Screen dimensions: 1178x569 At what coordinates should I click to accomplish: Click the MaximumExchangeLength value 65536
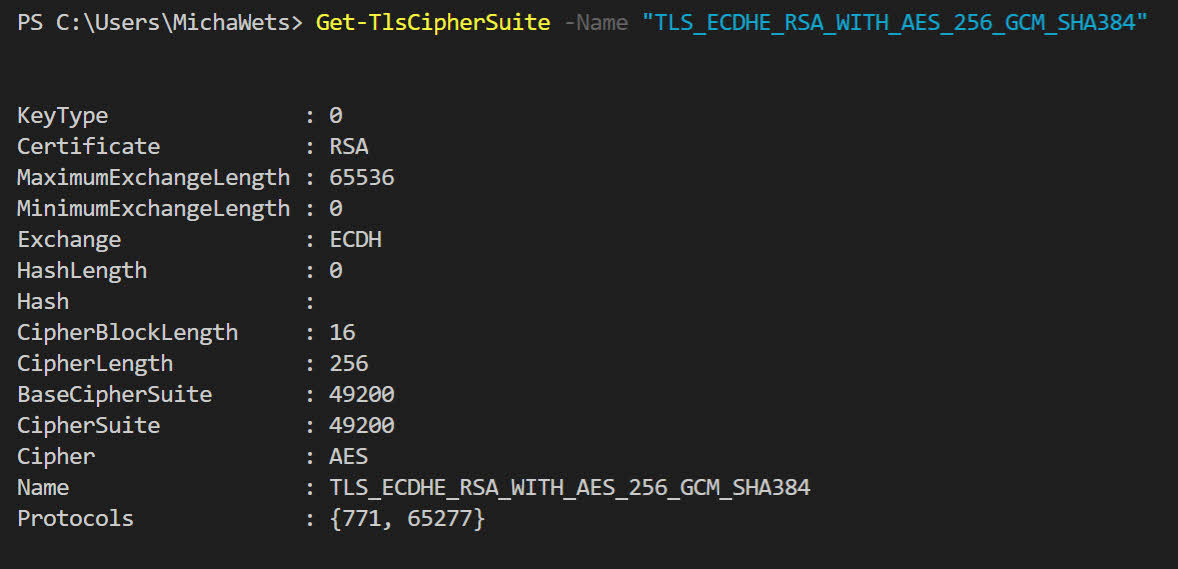click(361, 177)
